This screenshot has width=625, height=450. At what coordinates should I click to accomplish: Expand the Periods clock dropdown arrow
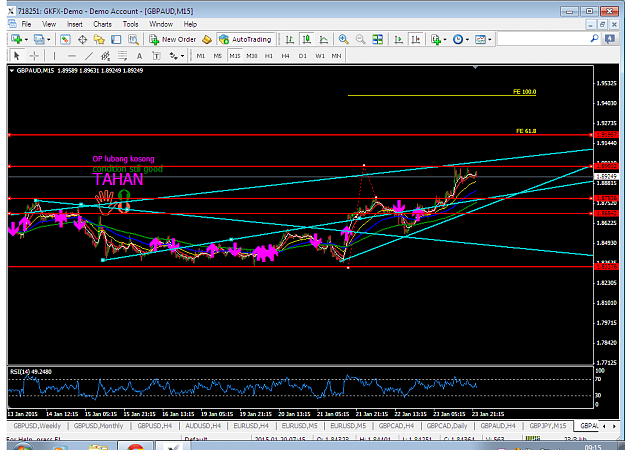[467, 39]
